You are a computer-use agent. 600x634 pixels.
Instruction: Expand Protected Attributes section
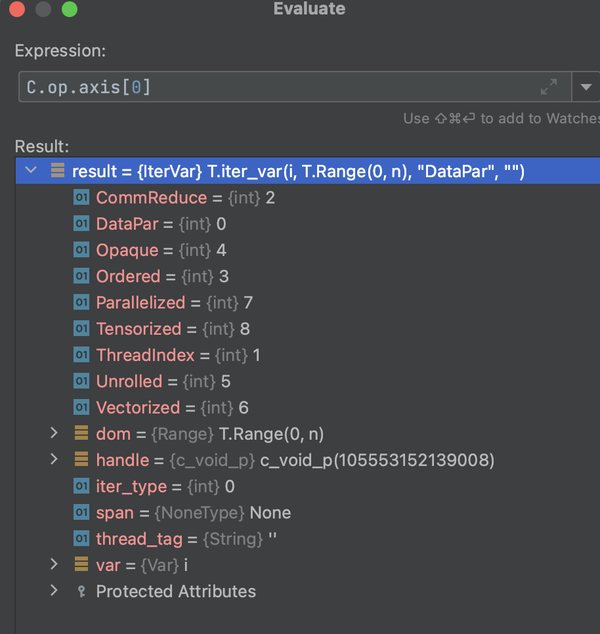click(54, 591)
